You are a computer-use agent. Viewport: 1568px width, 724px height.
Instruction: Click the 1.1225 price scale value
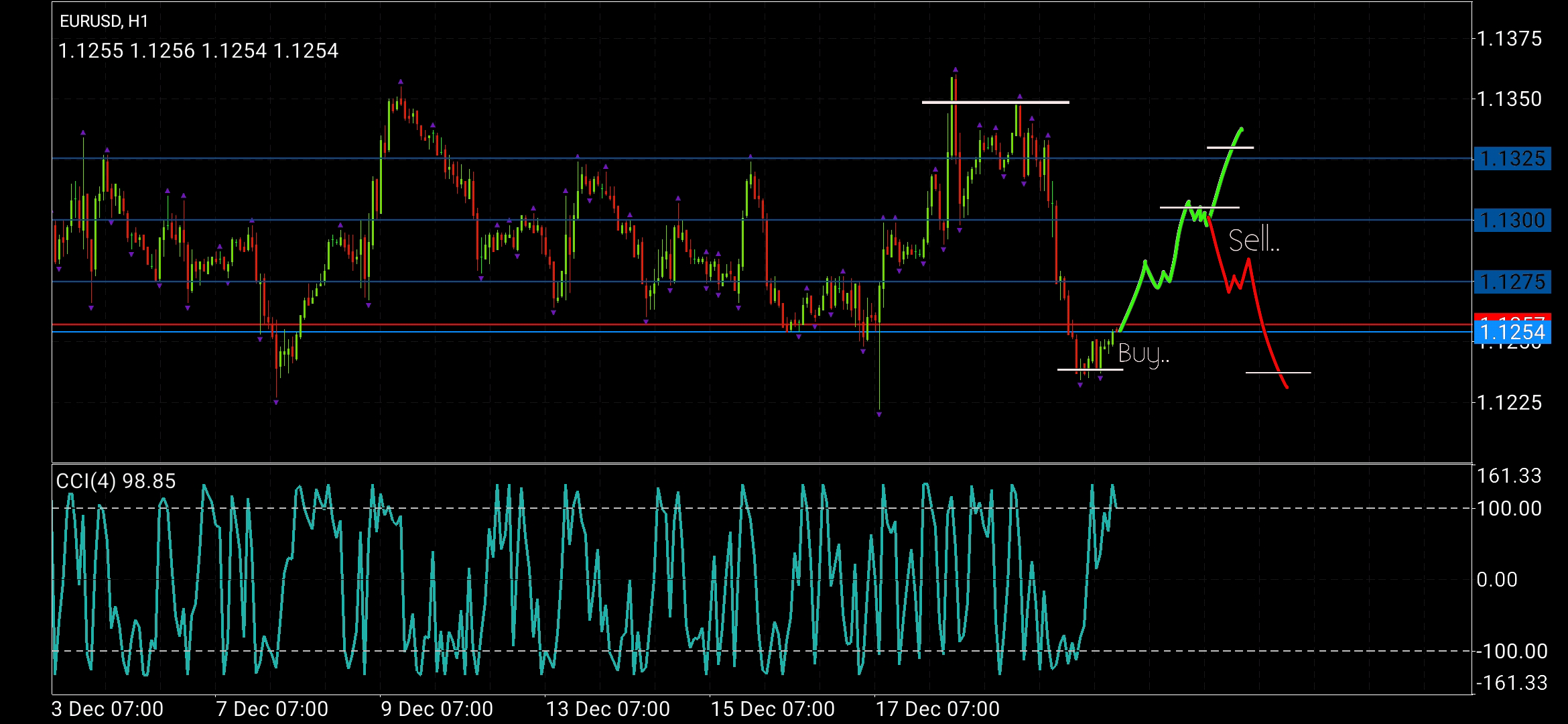pos(1509,402)
